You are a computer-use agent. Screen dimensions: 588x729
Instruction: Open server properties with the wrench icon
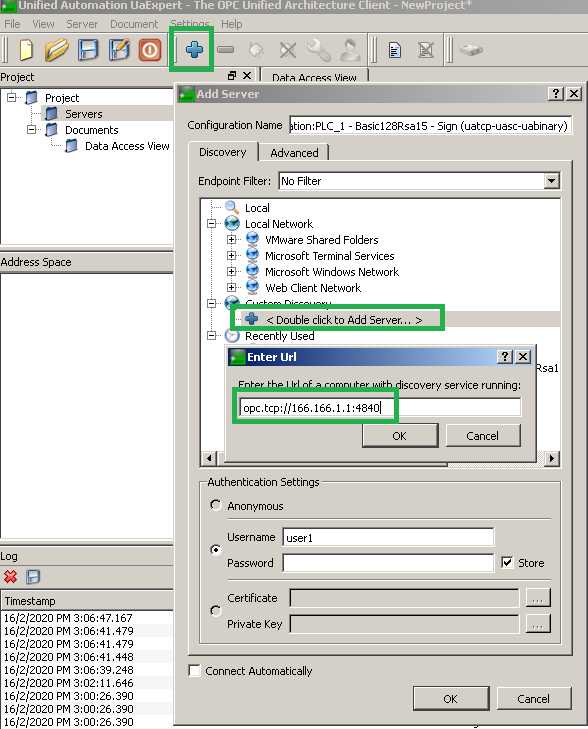point(319,50)
